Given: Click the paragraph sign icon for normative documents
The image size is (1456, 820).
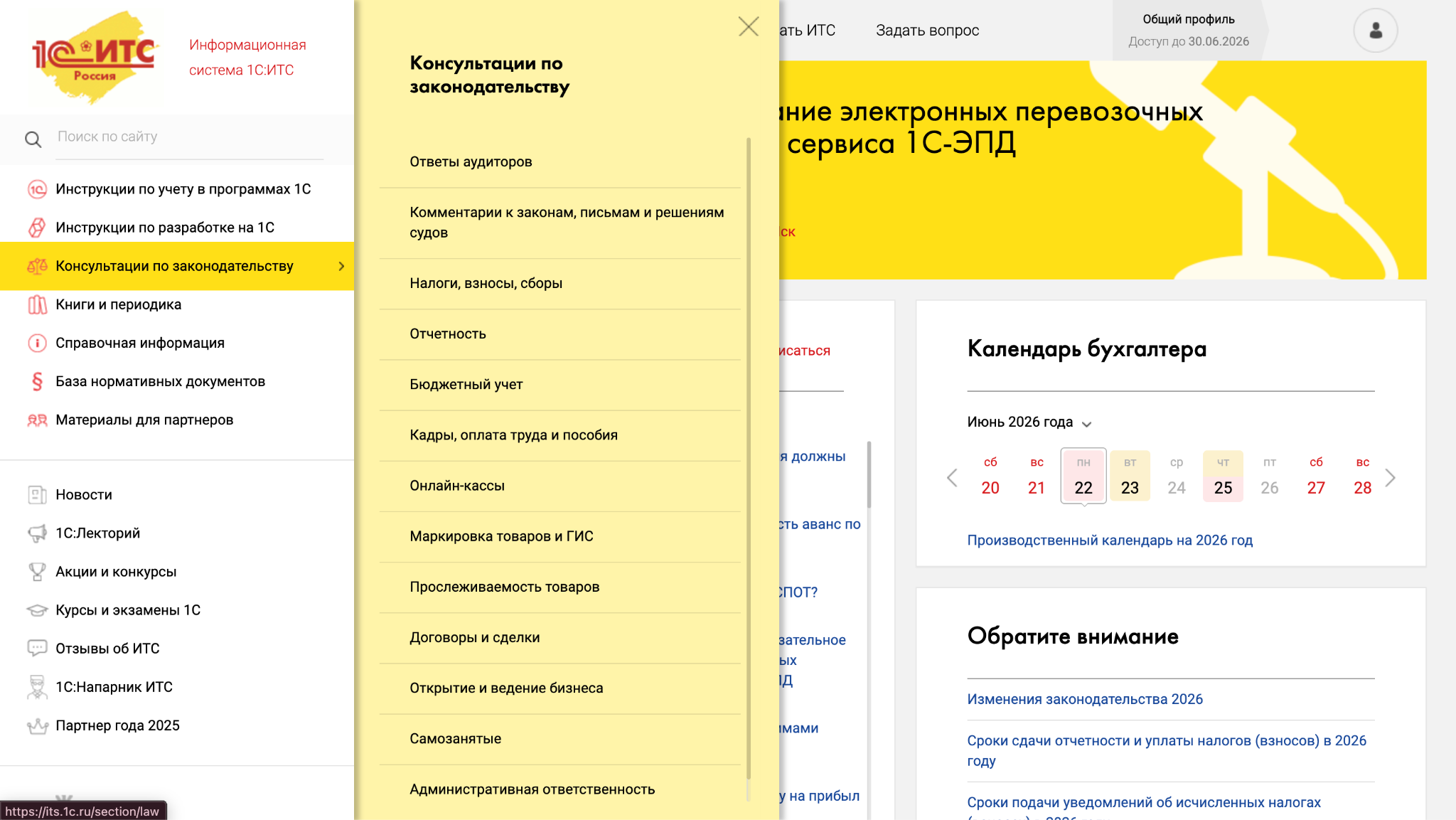Looking at the screenshot, I should (37, 381).
